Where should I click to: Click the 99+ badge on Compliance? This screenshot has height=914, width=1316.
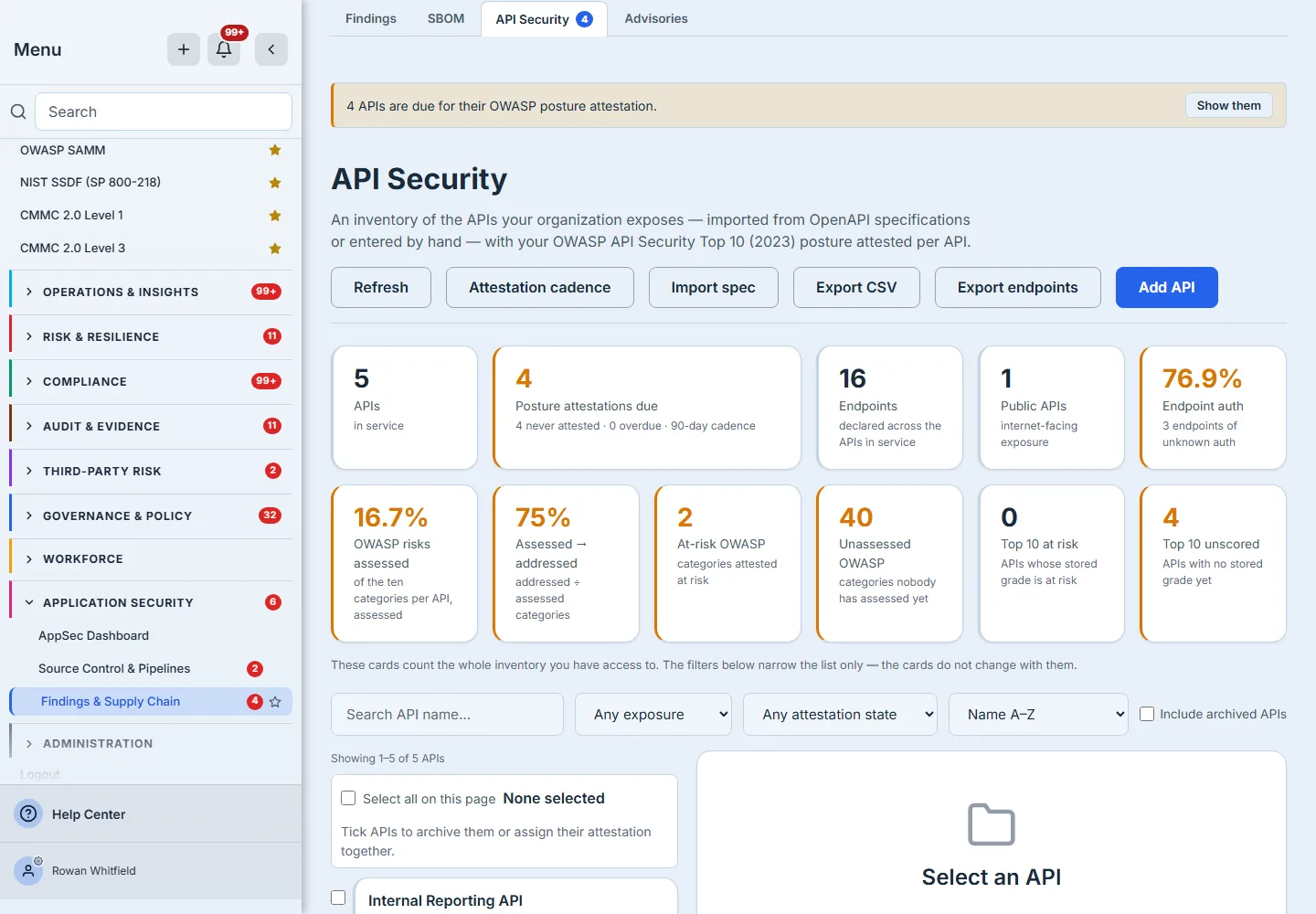(x=266, y=381)
